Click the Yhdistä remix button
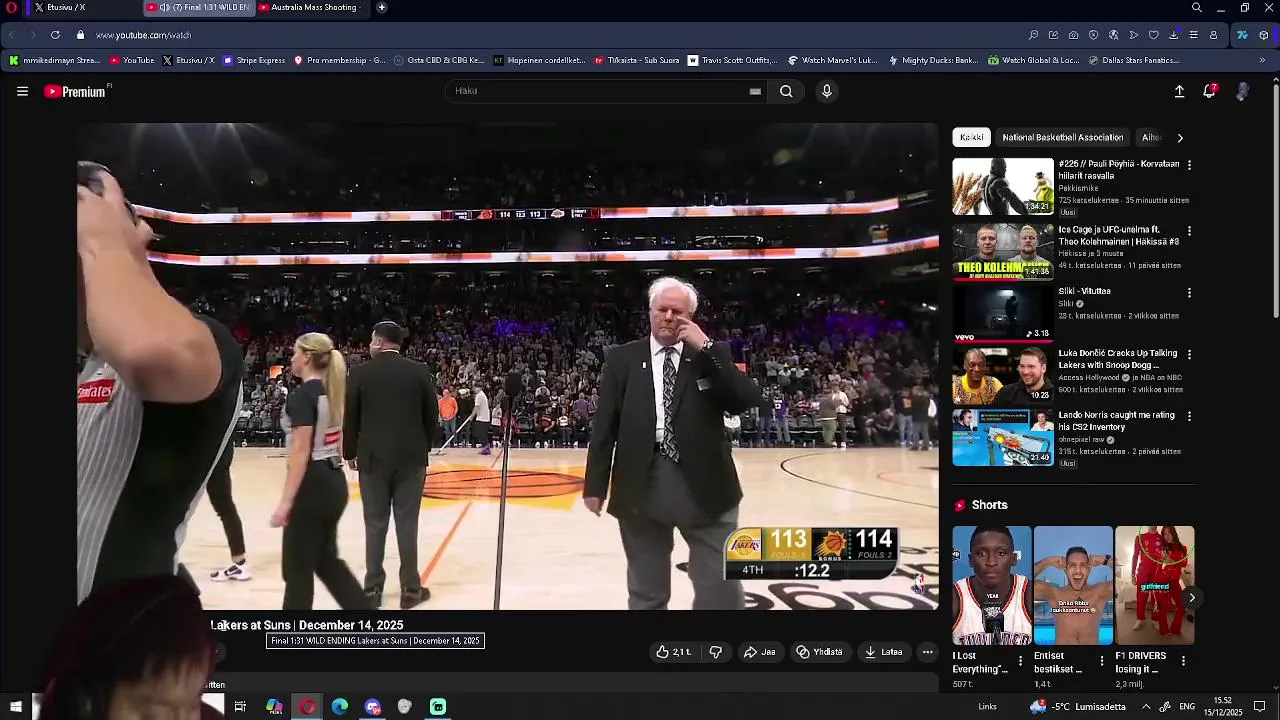 [x=819, y=652]
